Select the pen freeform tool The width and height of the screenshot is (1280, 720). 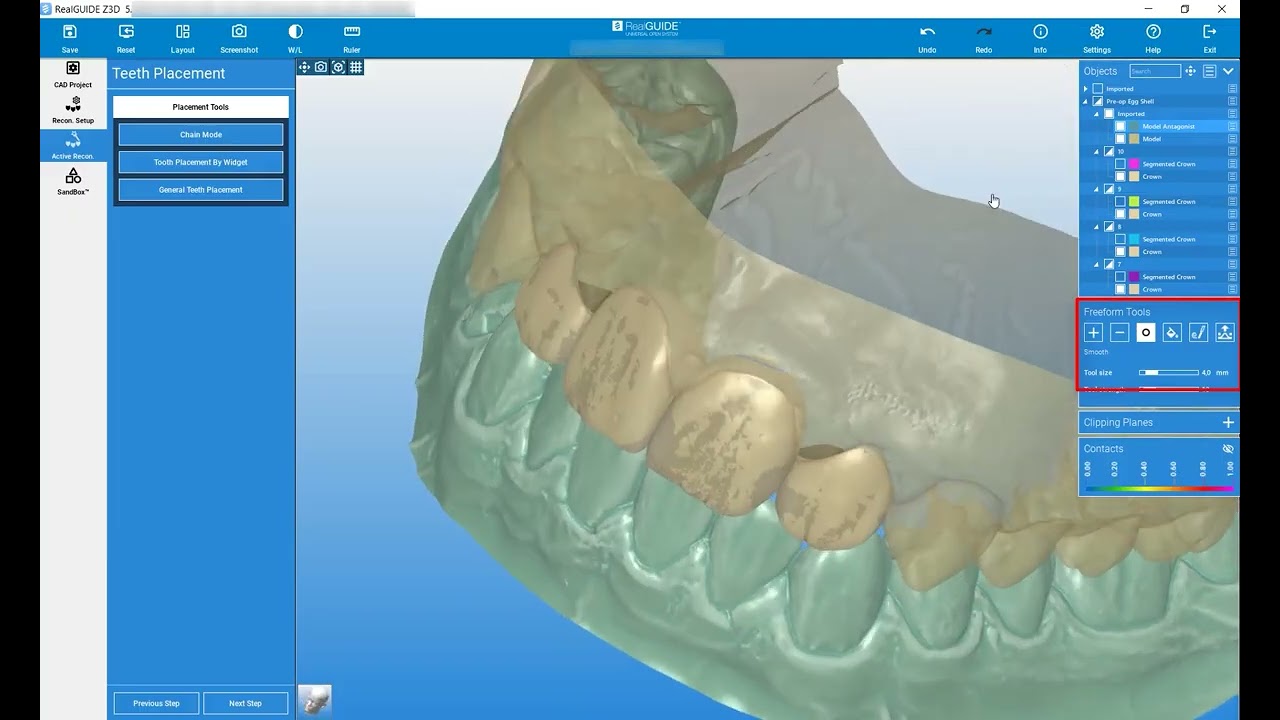click(x=1198, y=333)
